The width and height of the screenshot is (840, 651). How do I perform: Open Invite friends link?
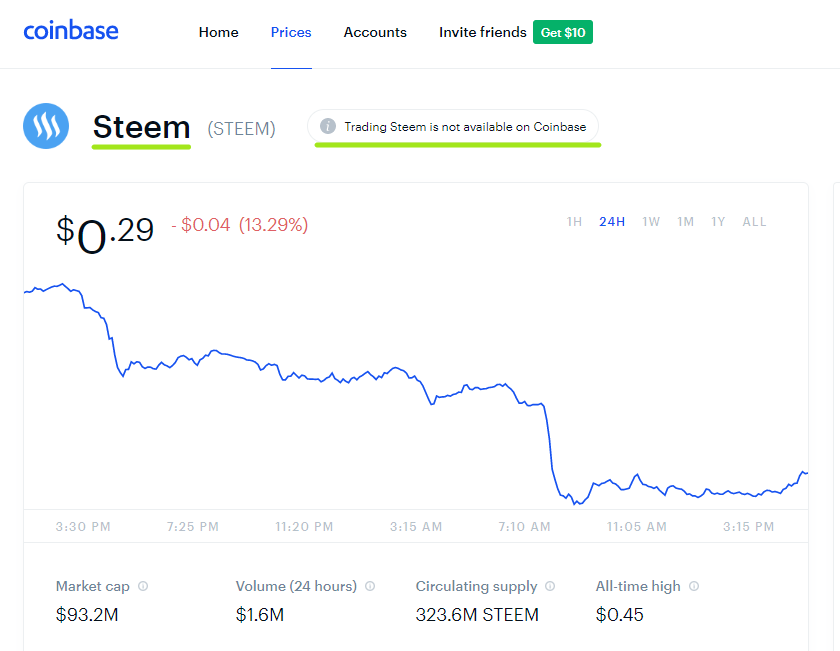[483, 32]
